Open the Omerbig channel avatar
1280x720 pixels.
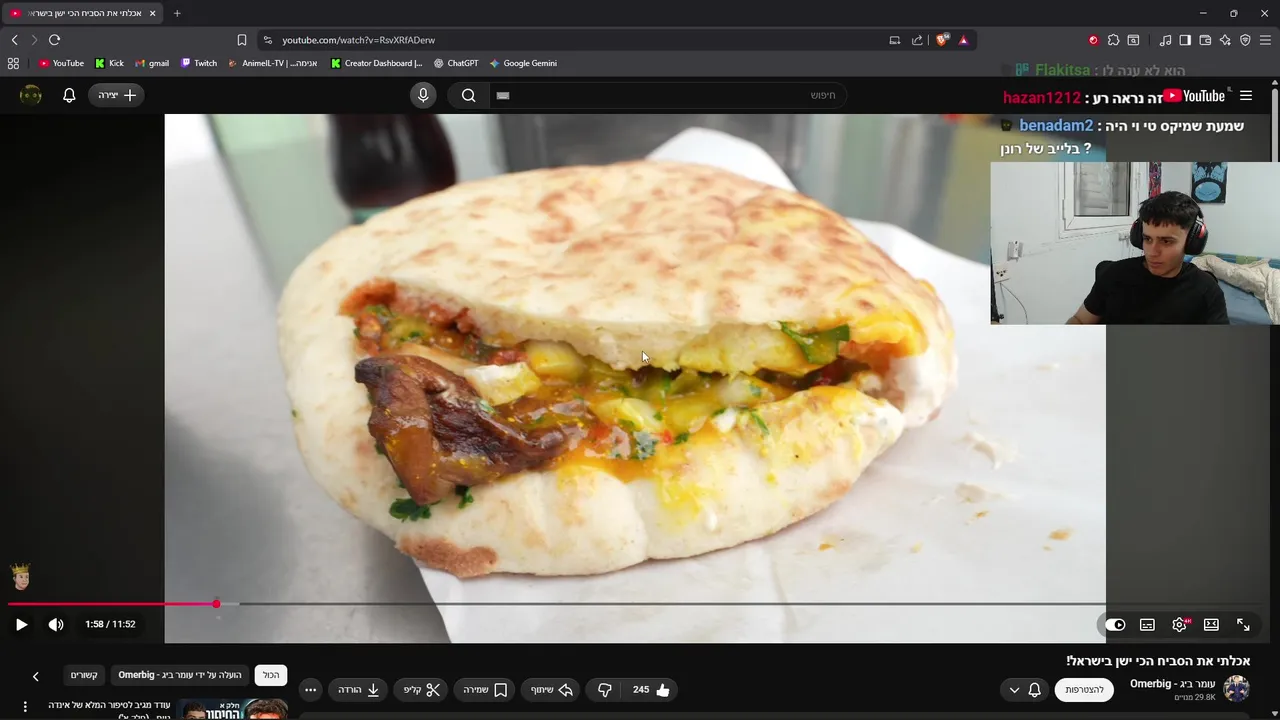pyautogui.click(x=1236, y=689)
